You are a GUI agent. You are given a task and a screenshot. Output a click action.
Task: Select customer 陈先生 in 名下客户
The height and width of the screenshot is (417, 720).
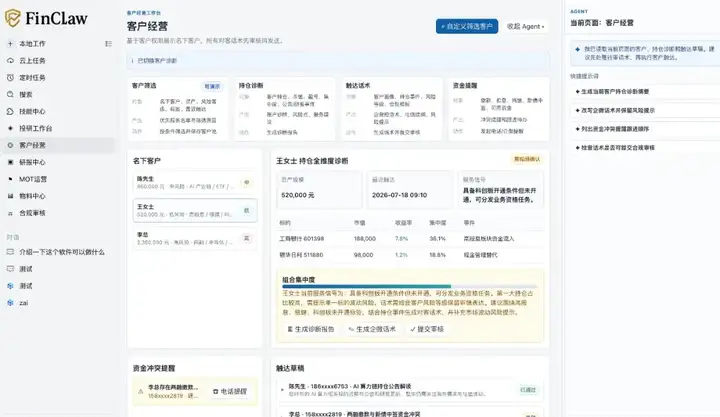[195, 182]
